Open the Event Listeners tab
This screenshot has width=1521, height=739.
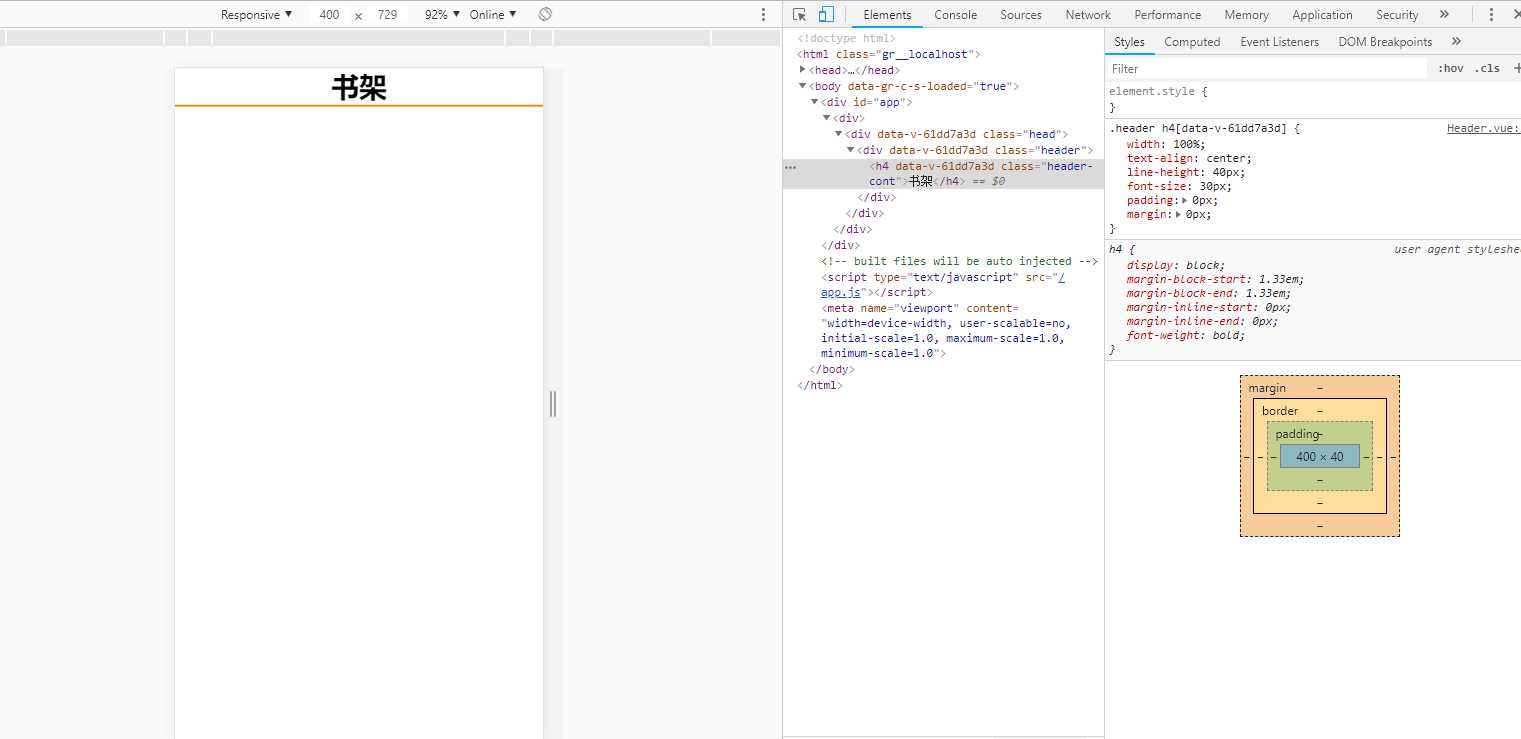coord(1279,41)
